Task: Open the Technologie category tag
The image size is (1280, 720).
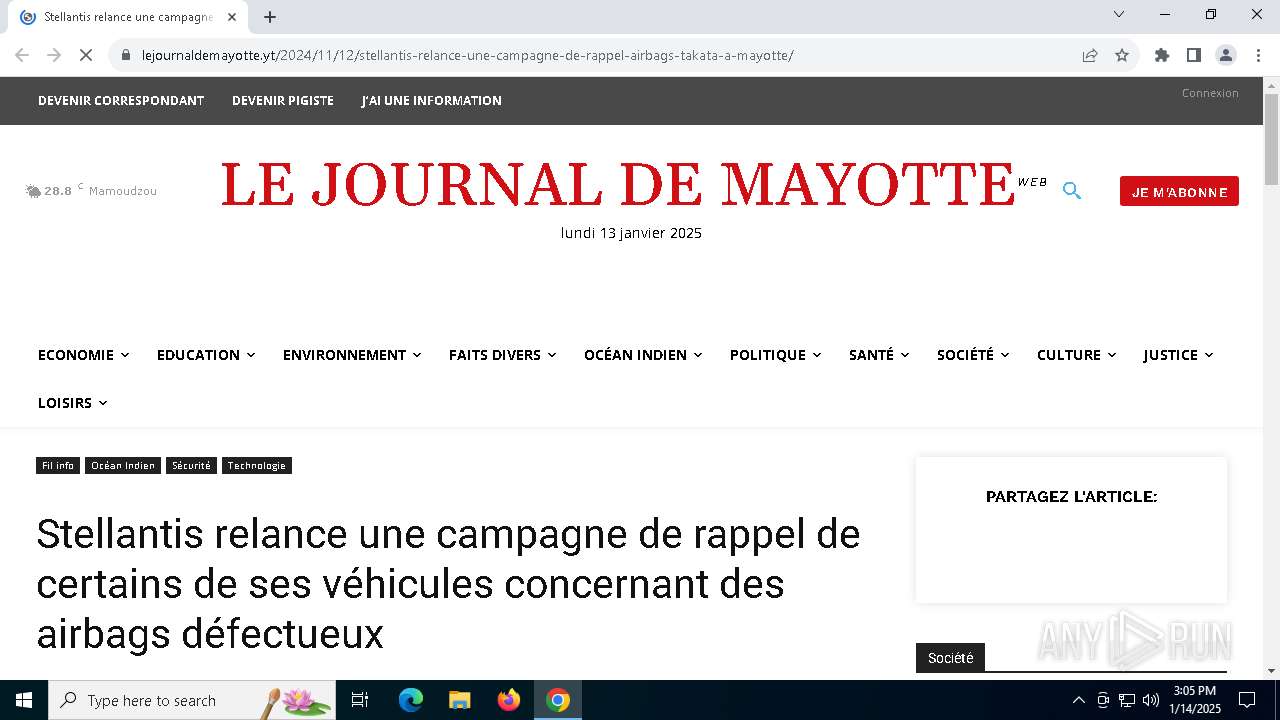Action: (257, 466)
